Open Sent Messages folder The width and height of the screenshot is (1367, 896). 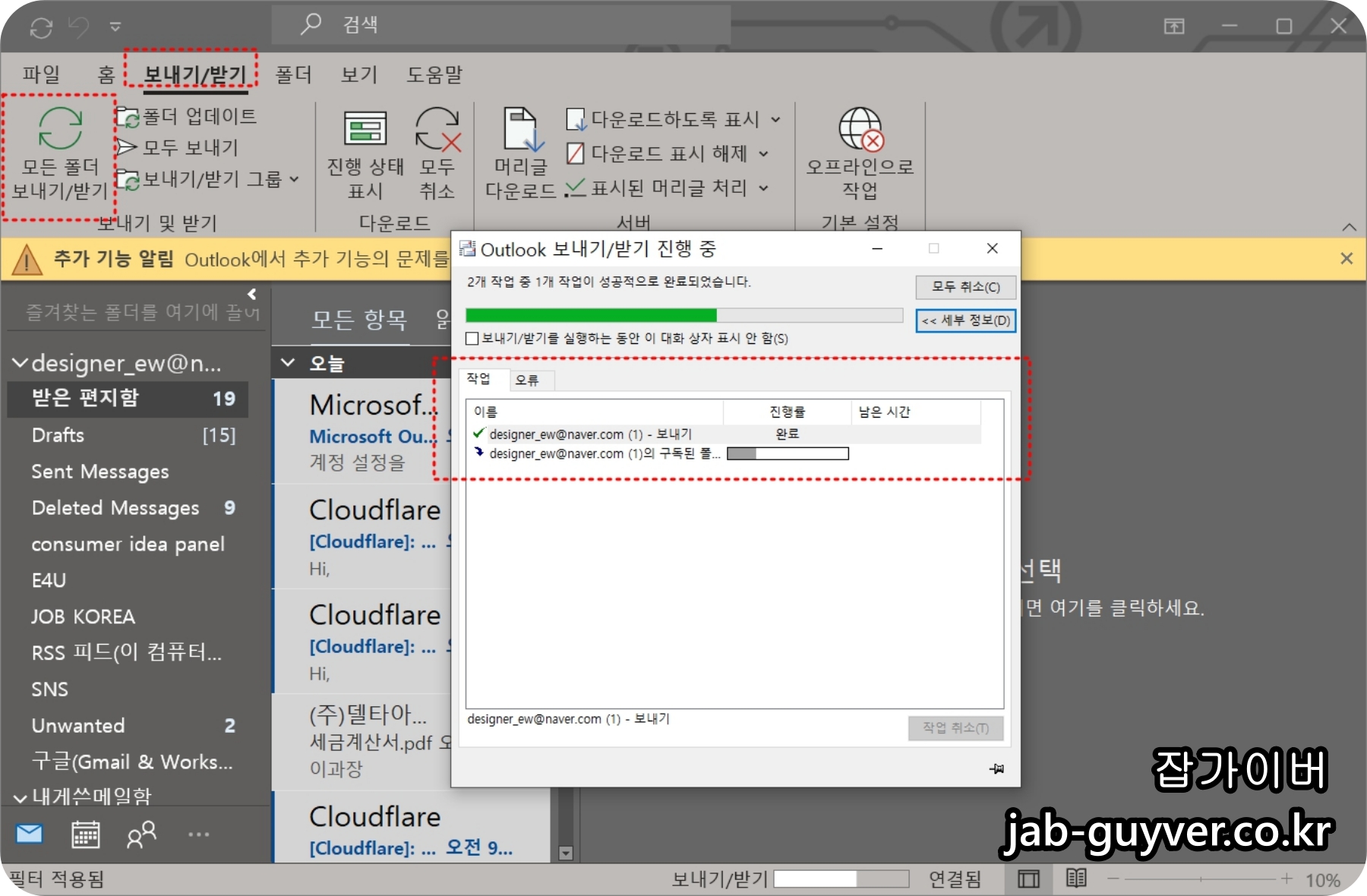coord(128,472)
